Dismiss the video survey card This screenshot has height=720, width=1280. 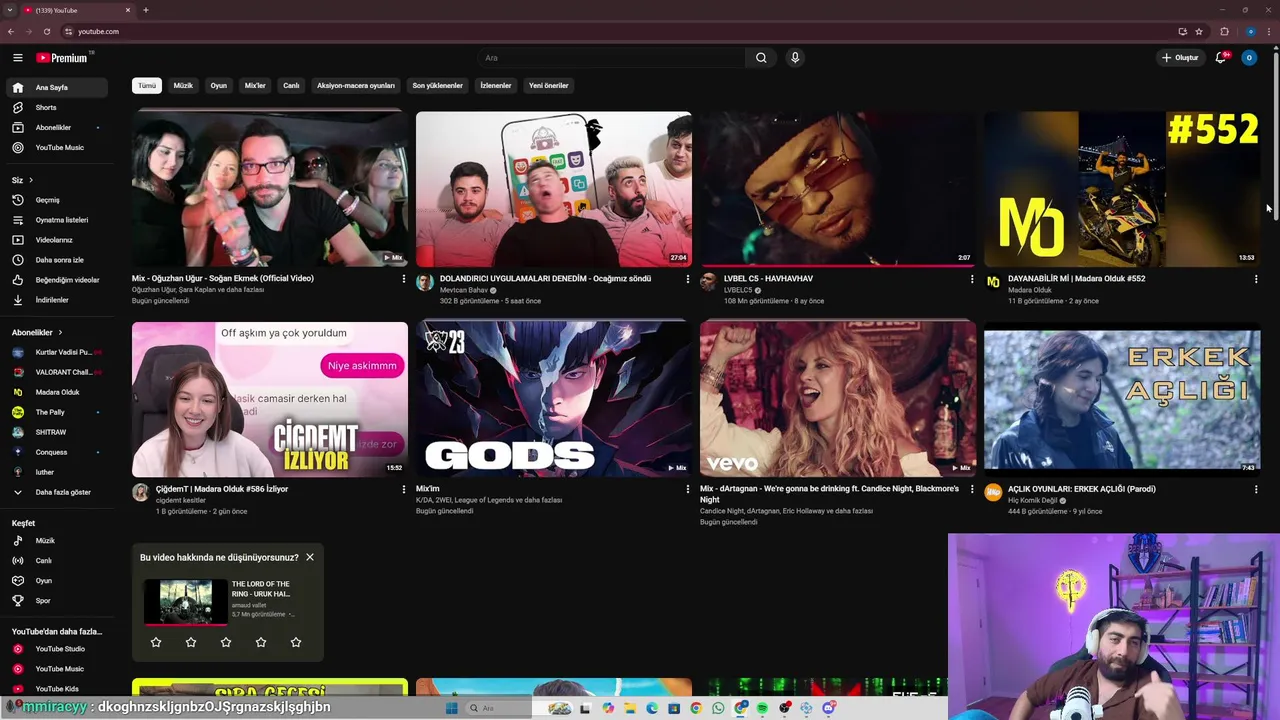310,557
